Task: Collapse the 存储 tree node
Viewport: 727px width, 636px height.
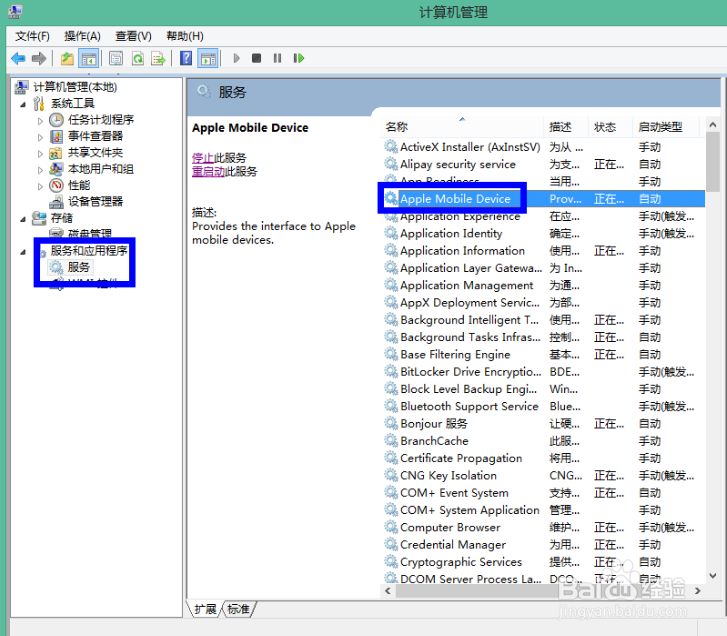Action: tap(23, 219)
